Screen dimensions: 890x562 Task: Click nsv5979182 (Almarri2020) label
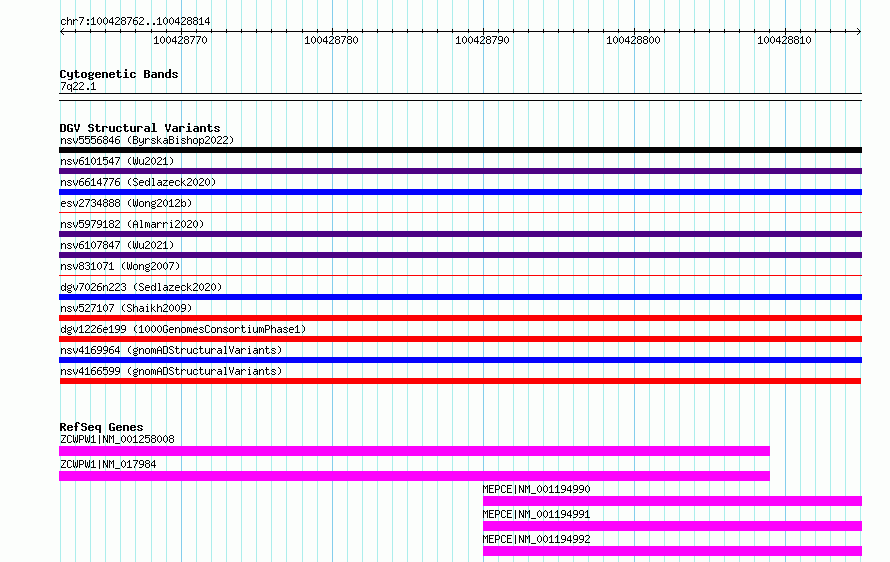(132, 224)
